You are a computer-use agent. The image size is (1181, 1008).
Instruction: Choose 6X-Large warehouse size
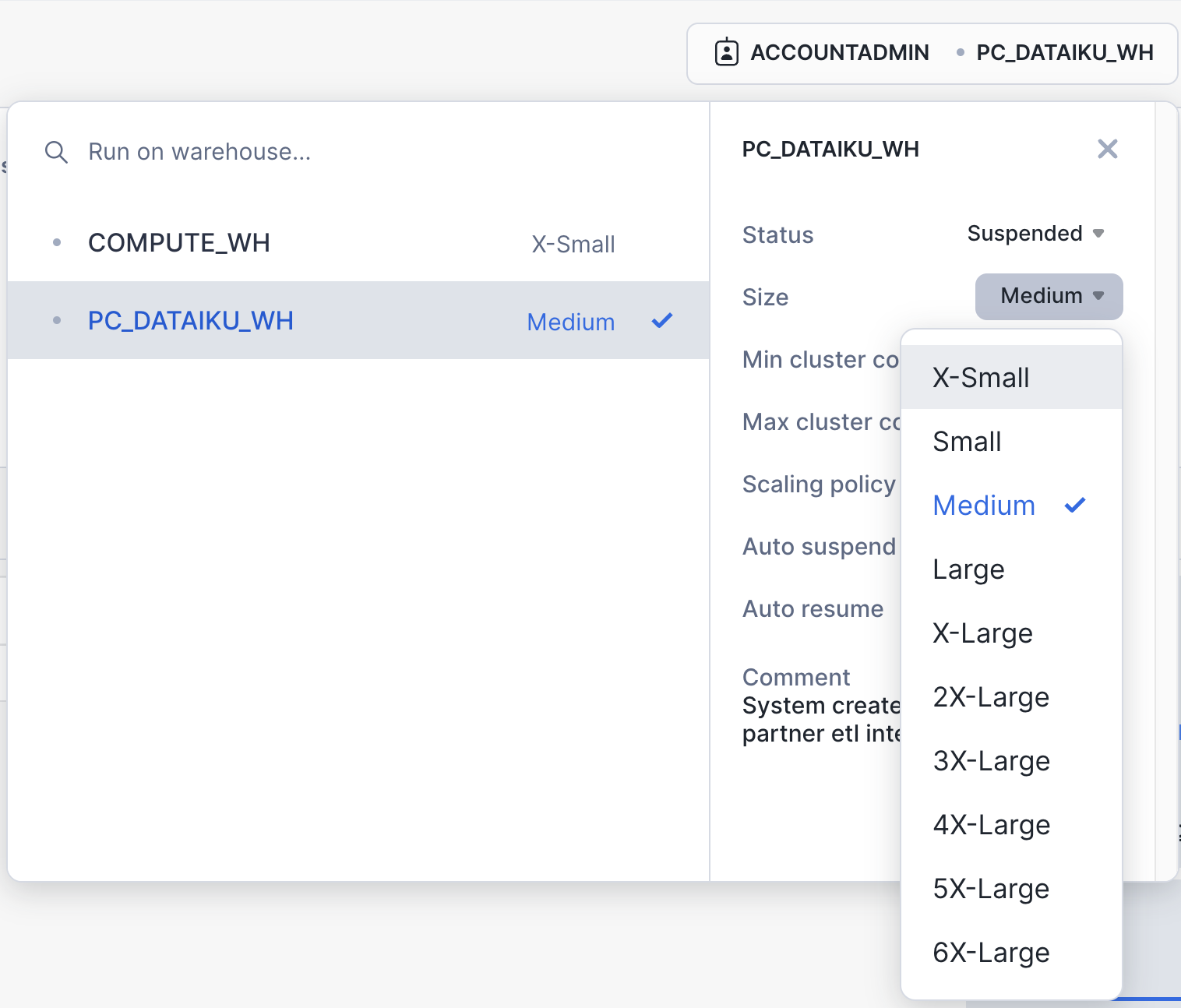pos(991,953)
